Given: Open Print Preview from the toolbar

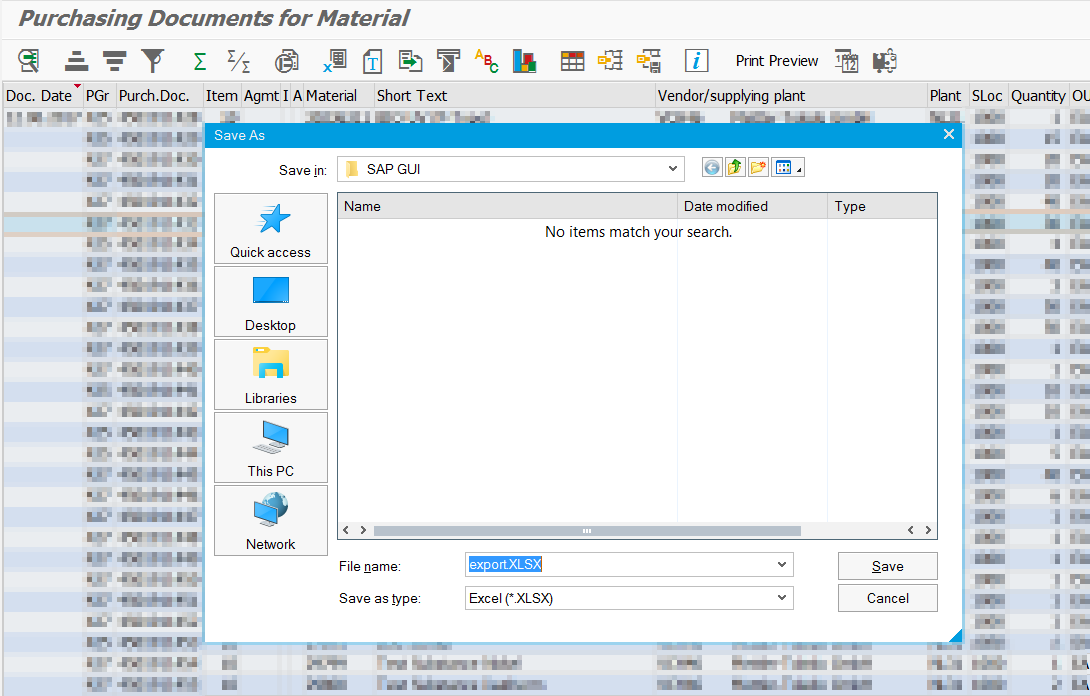Looking at the screenshot, I should 777,60.
